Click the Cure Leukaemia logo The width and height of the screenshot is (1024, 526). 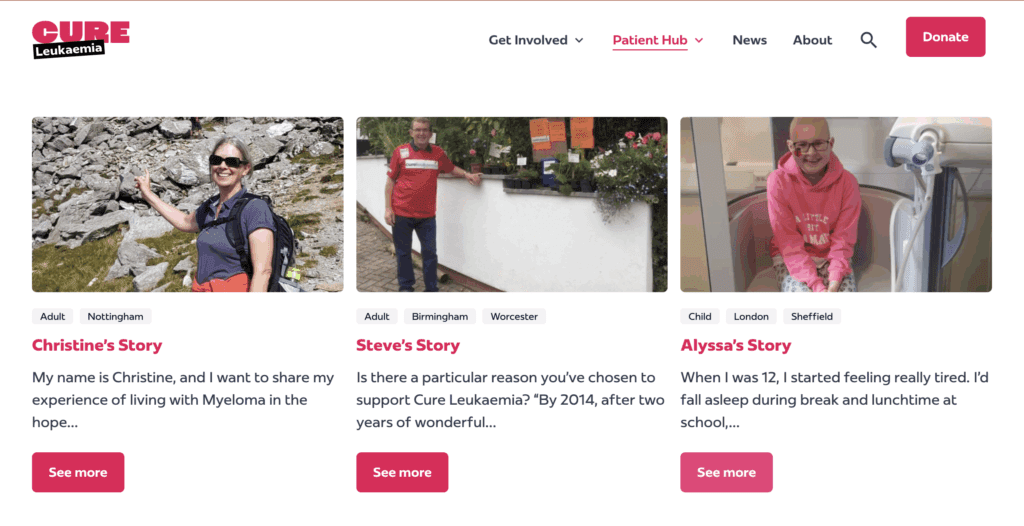point(81,39)
